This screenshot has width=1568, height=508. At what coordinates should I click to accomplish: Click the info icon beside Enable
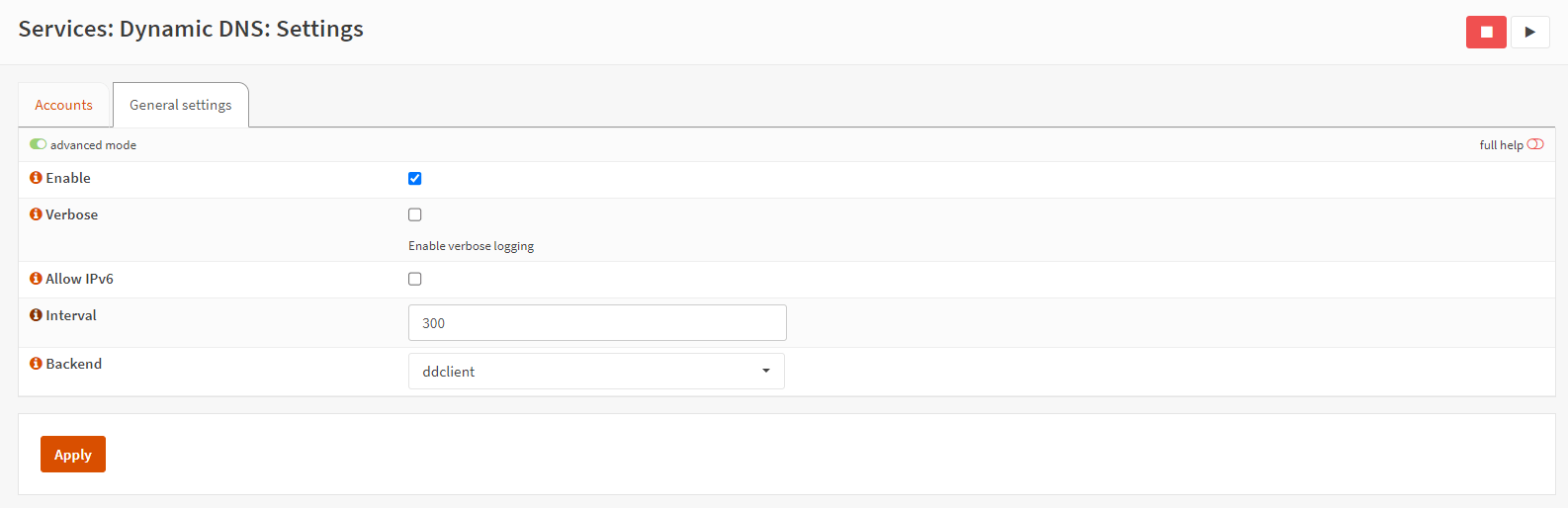[36, 178]
